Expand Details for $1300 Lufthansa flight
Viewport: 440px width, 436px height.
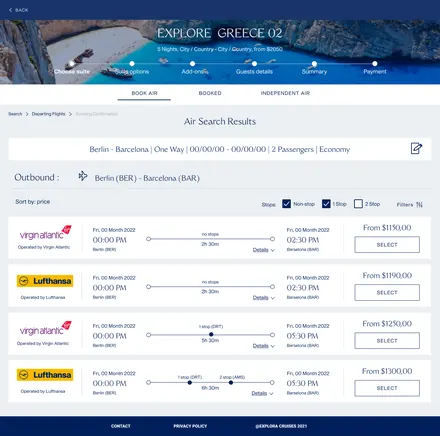[262, 393]
